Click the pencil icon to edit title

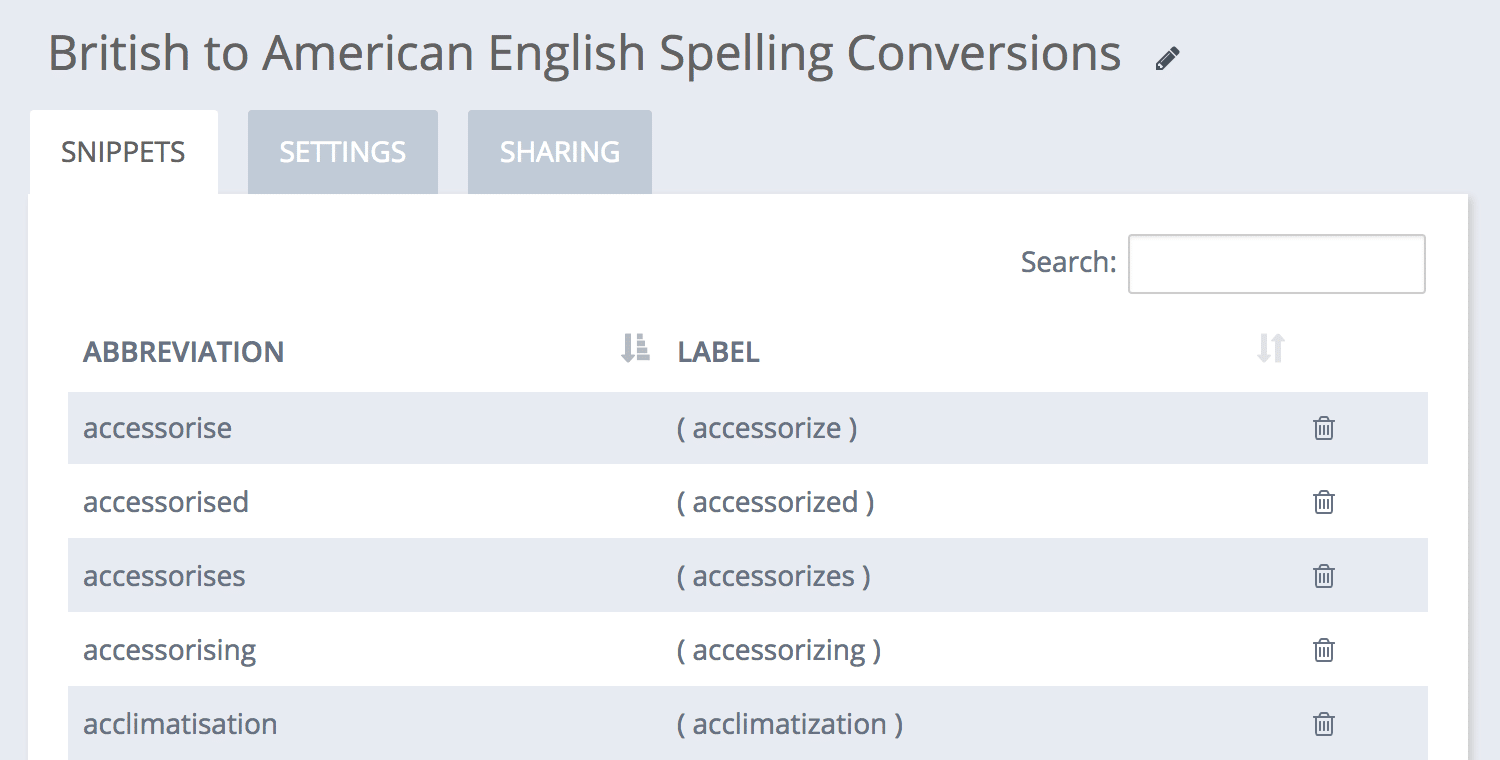tap(1167, 59)
